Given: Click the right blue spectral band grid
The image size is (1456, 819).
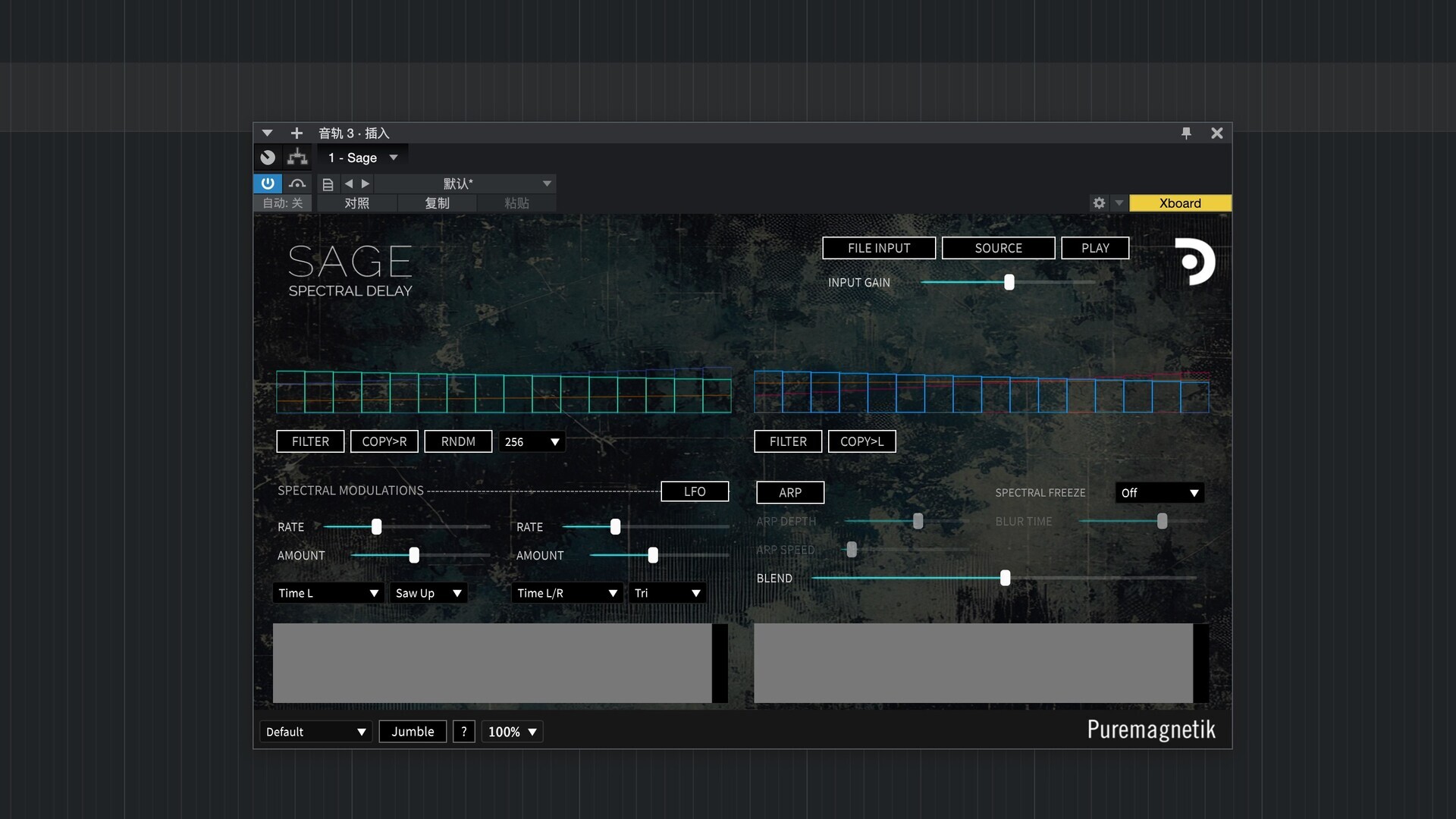Looking at the screenshot, I should coord(981,391).
